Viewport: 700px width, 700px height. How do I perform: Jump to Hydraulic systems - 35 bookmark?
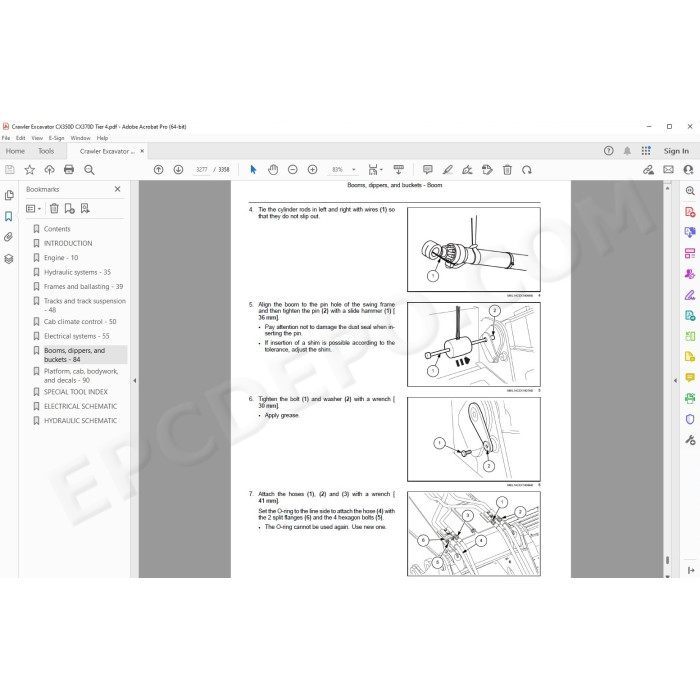point(77,272)
